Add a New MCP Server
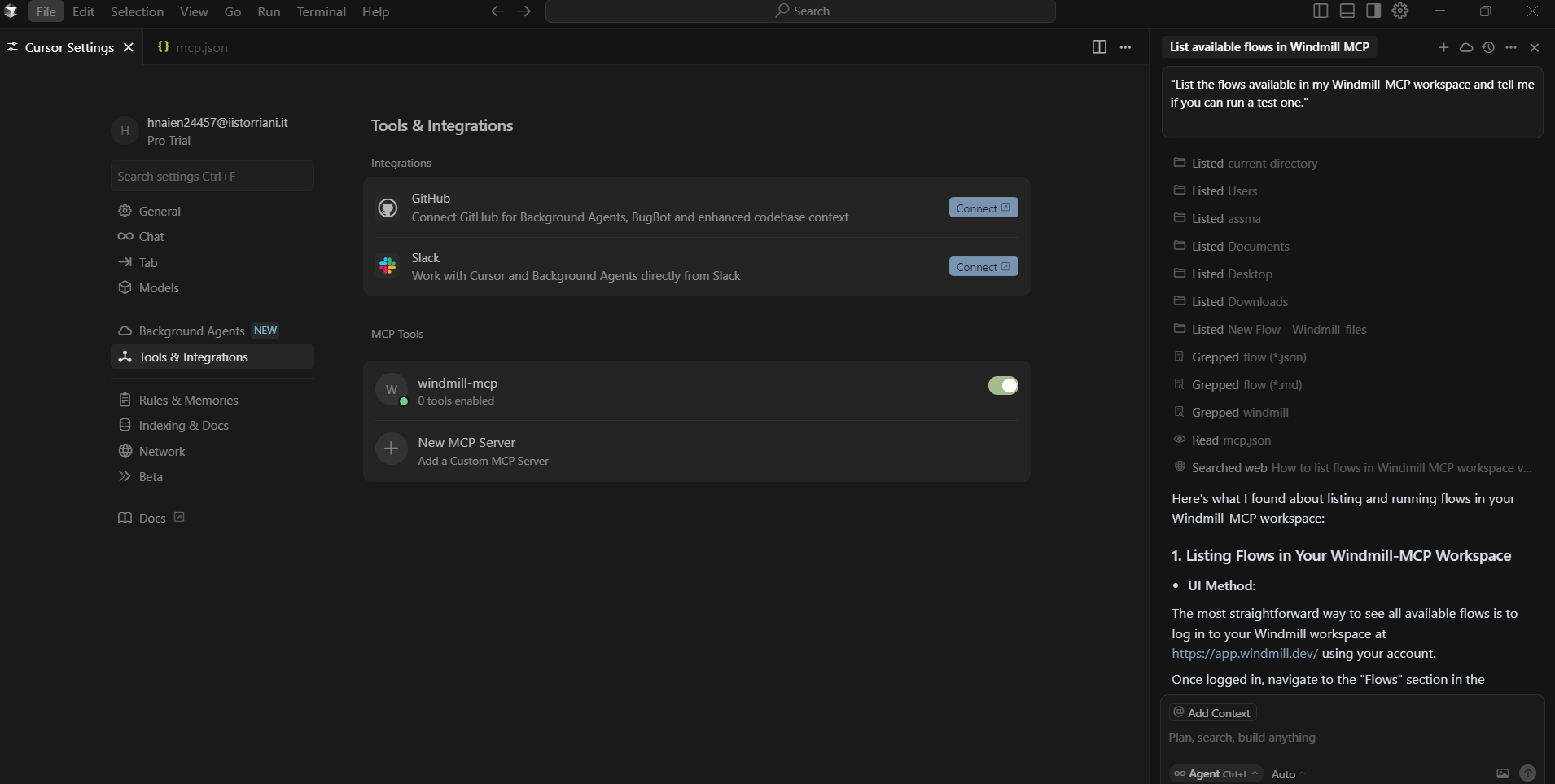The height and width of the screenshot is (784, 1555). pos(697,450)
